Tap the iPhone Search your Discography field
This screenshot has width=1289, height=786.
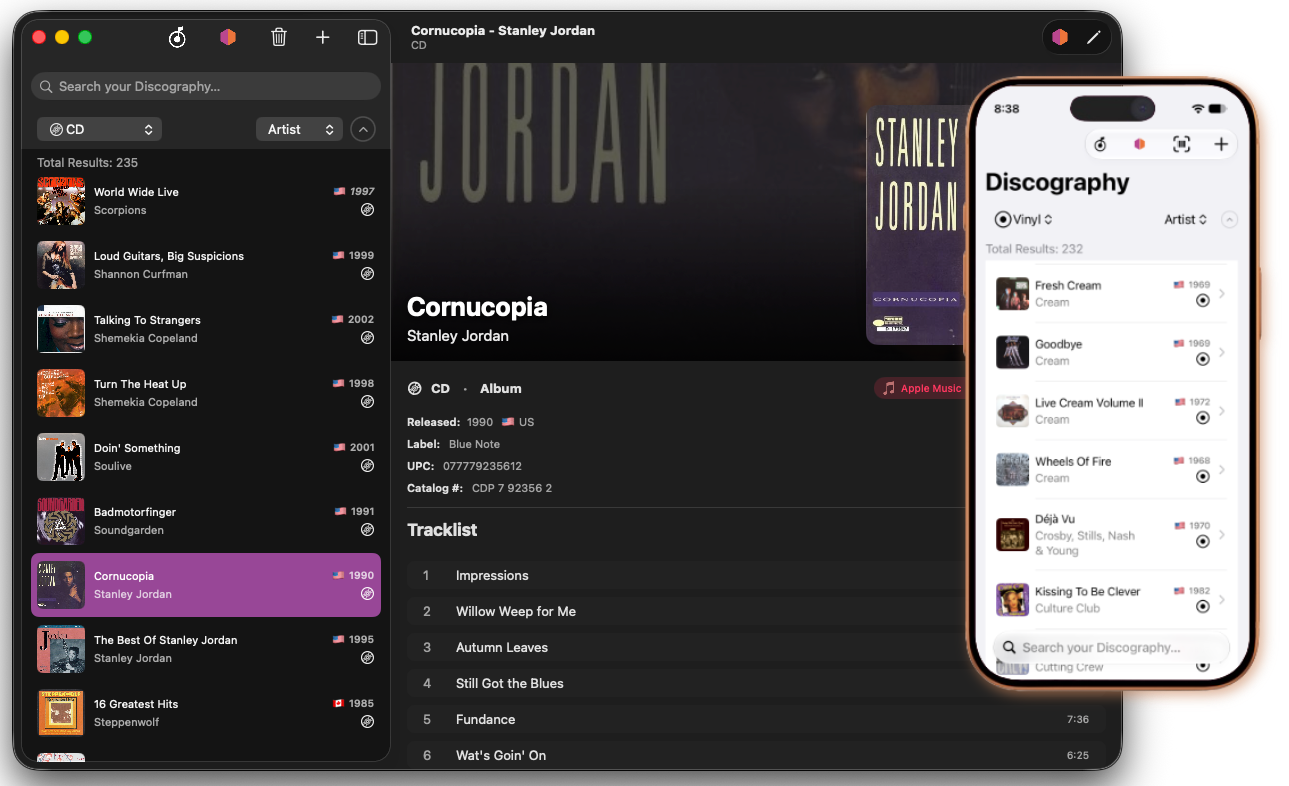coord(1111,647)
